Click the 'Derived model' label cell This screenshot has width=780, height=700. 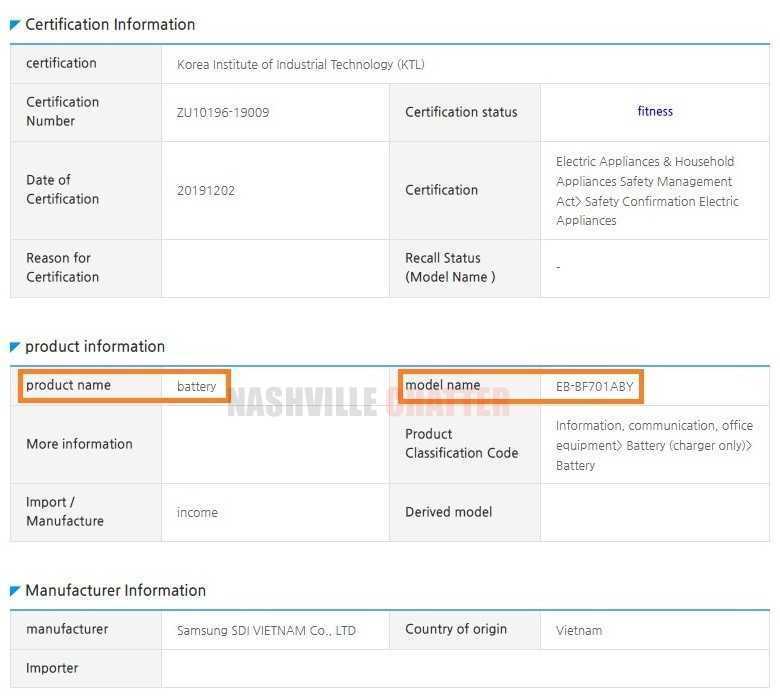click(x=448, y=511)
